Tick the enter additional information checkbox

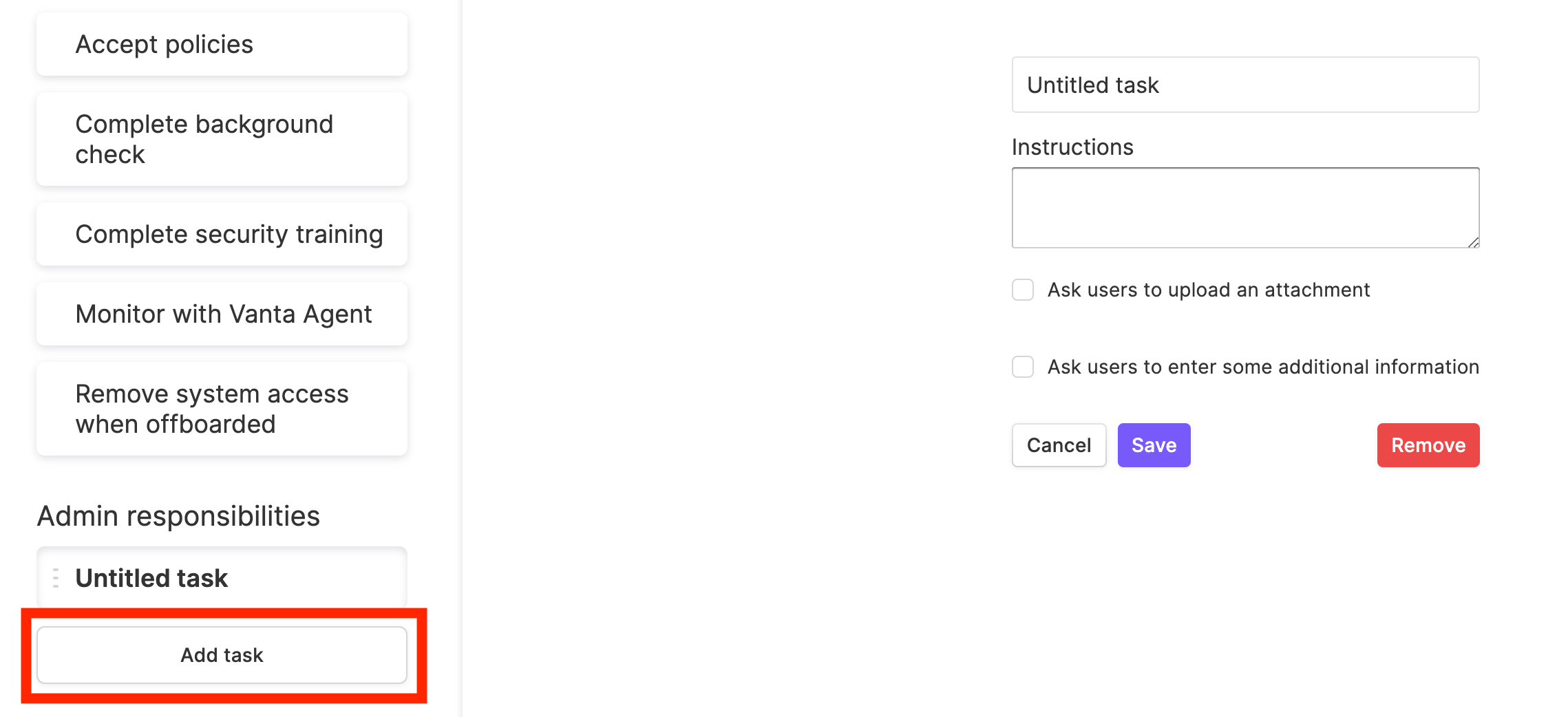tap(1023, 367)
